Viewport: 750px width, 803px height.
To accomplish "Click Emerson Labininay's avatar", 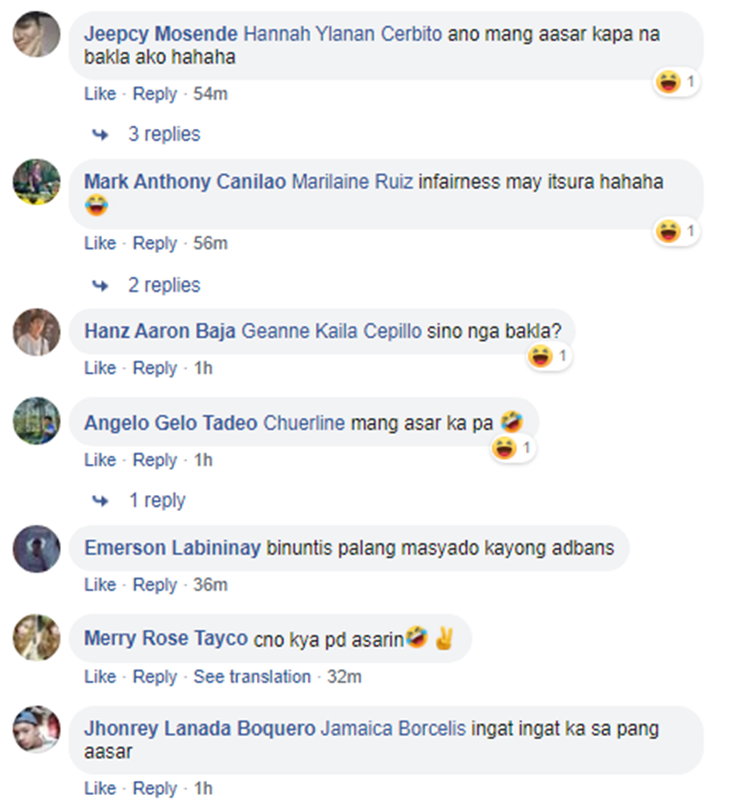I will [x=36, y=549].
